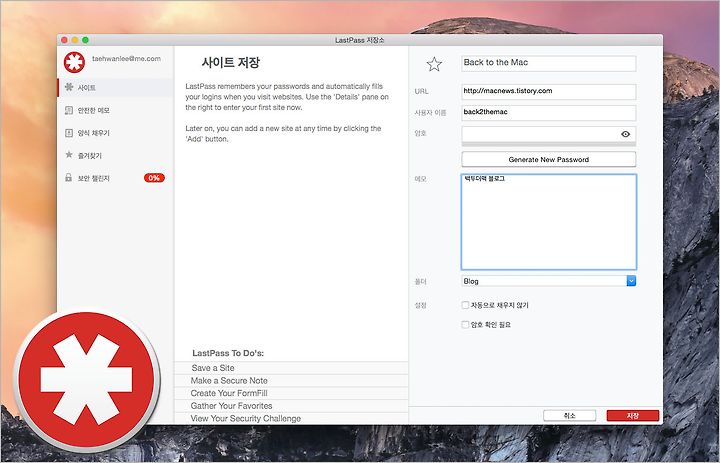Select the Make a Secure Note to-do item
The width and height of the screenshot is (720, 463).
coord(291,380)
